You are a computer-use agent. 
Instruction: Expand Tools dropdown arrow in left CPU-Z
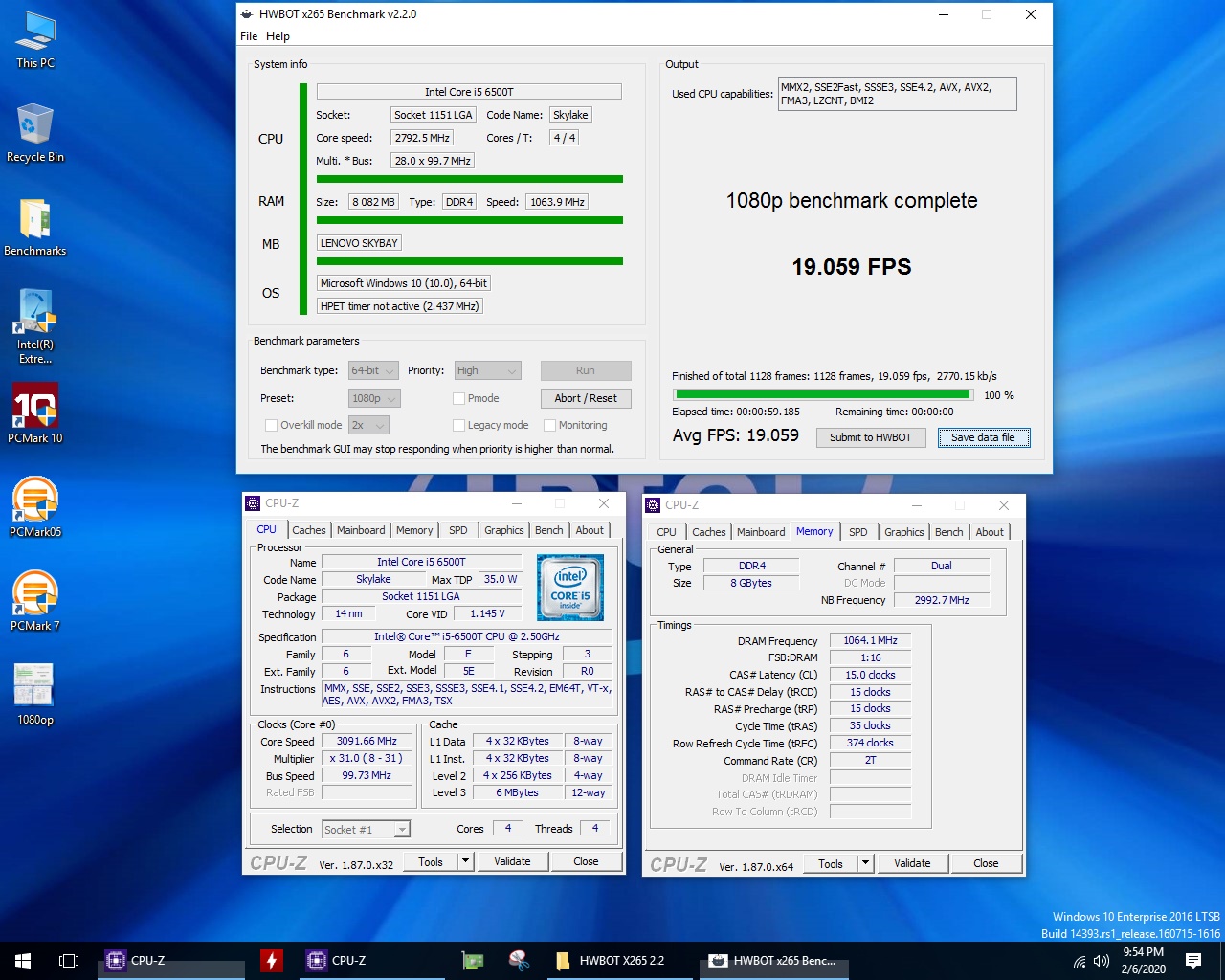pos(466,861)
